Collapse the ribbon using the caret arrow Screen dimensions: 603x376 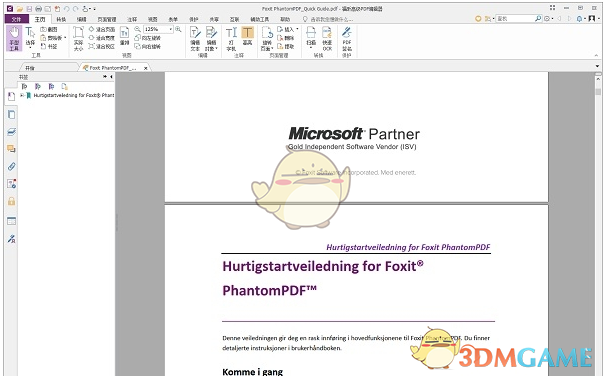(596, 55)
